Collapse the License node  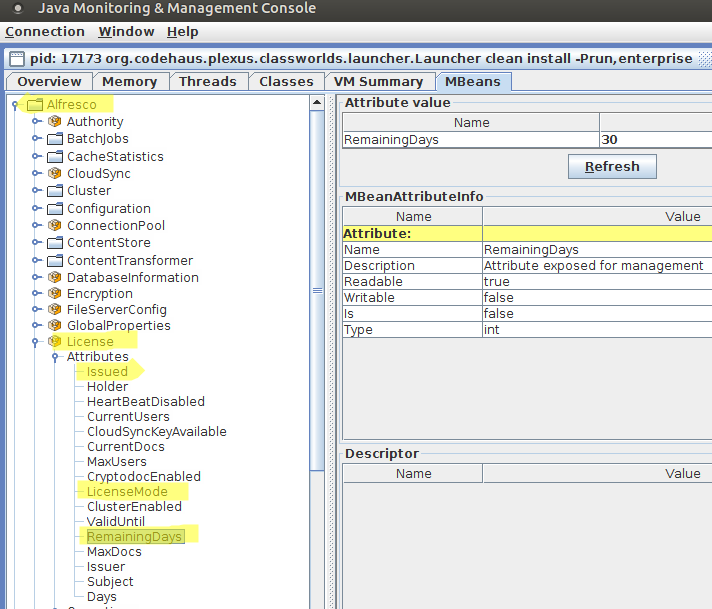[35, 342]
